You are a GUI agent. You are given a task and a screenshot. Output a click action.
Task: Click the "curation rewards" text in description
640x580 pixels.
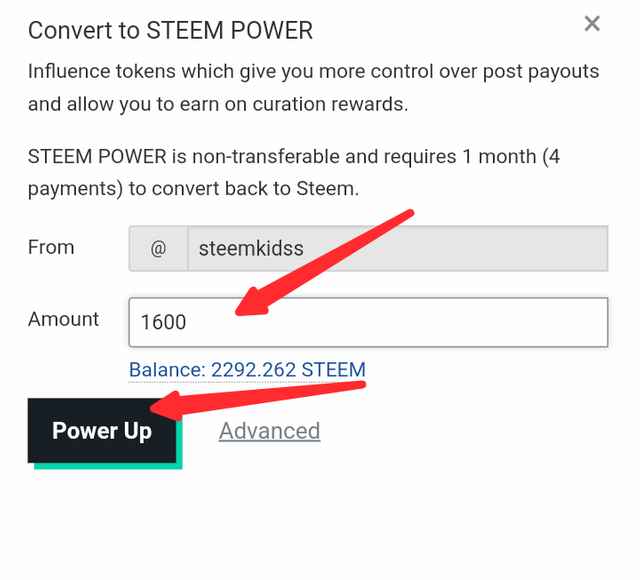pyautogui.click(x=330, y=104)
